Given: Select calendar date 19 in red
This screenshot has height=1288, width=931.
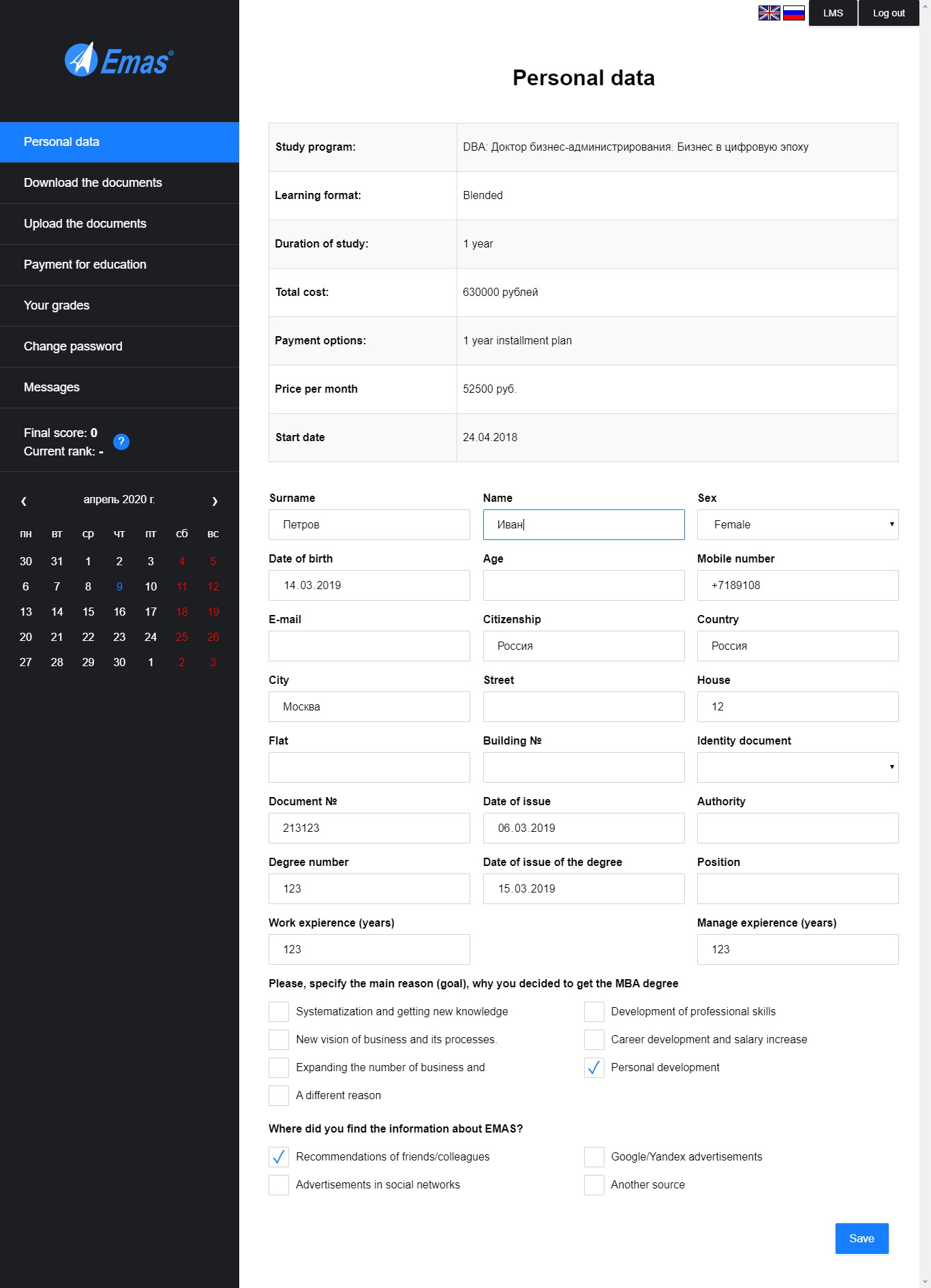Looking at the screenshot, I should (x=213, y=612).
